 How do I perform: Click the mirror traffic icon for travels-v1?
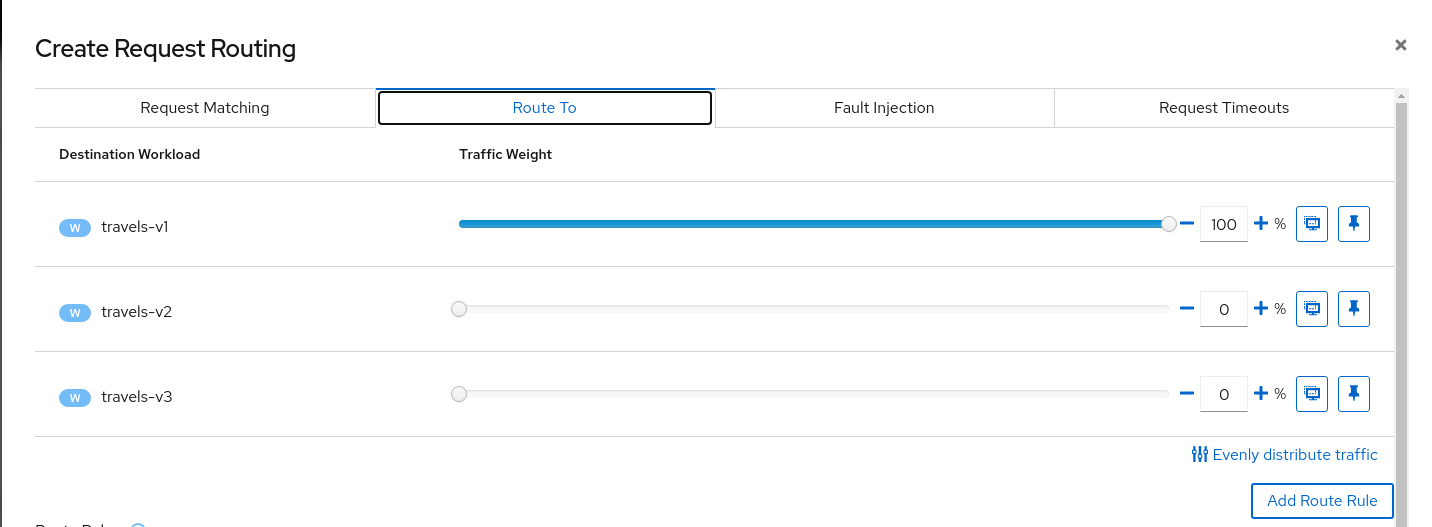[1311, 224]
